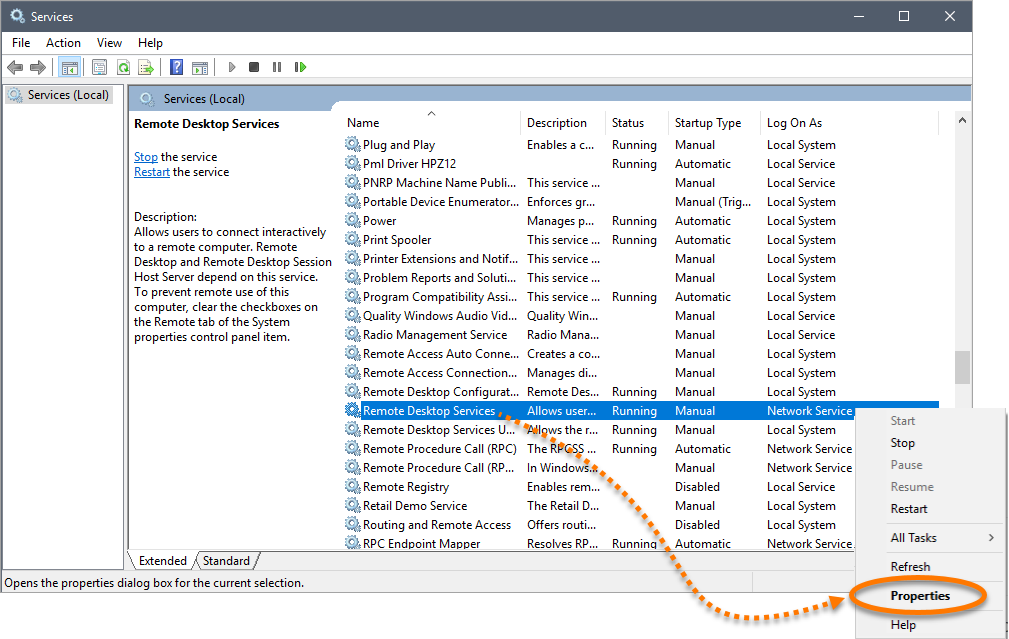Click the Services title bar gear icon

click(17, 16)
